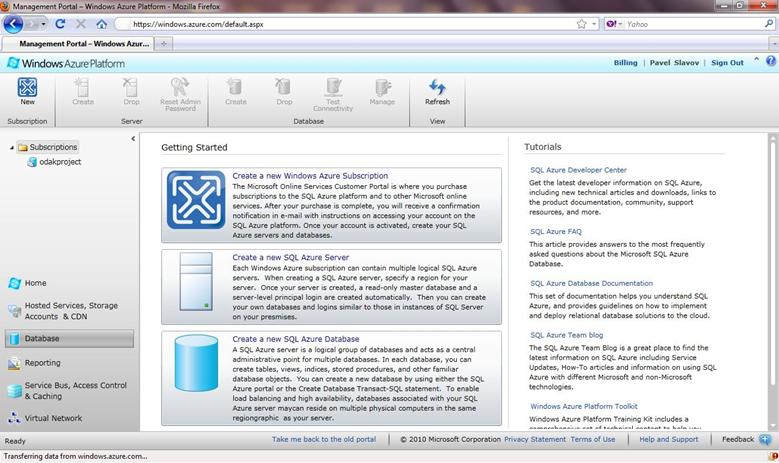The height and width of the screenshot is (463, 779).
Task: Click the Firefox stop loading icon
Action: pos(80,24)
